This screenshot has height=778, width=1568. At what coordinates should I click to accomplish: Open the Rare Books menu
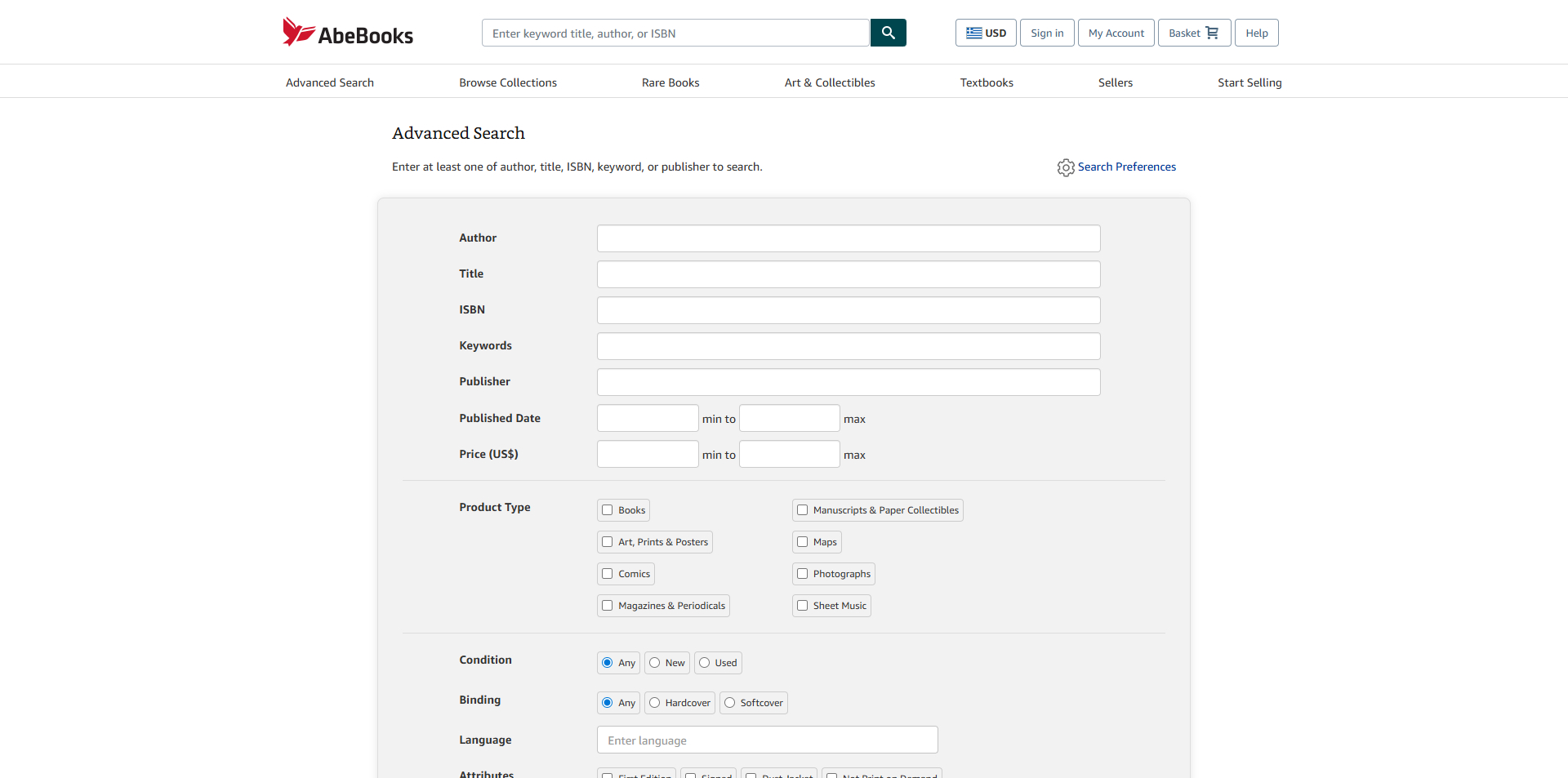click(x=670, y=82)
